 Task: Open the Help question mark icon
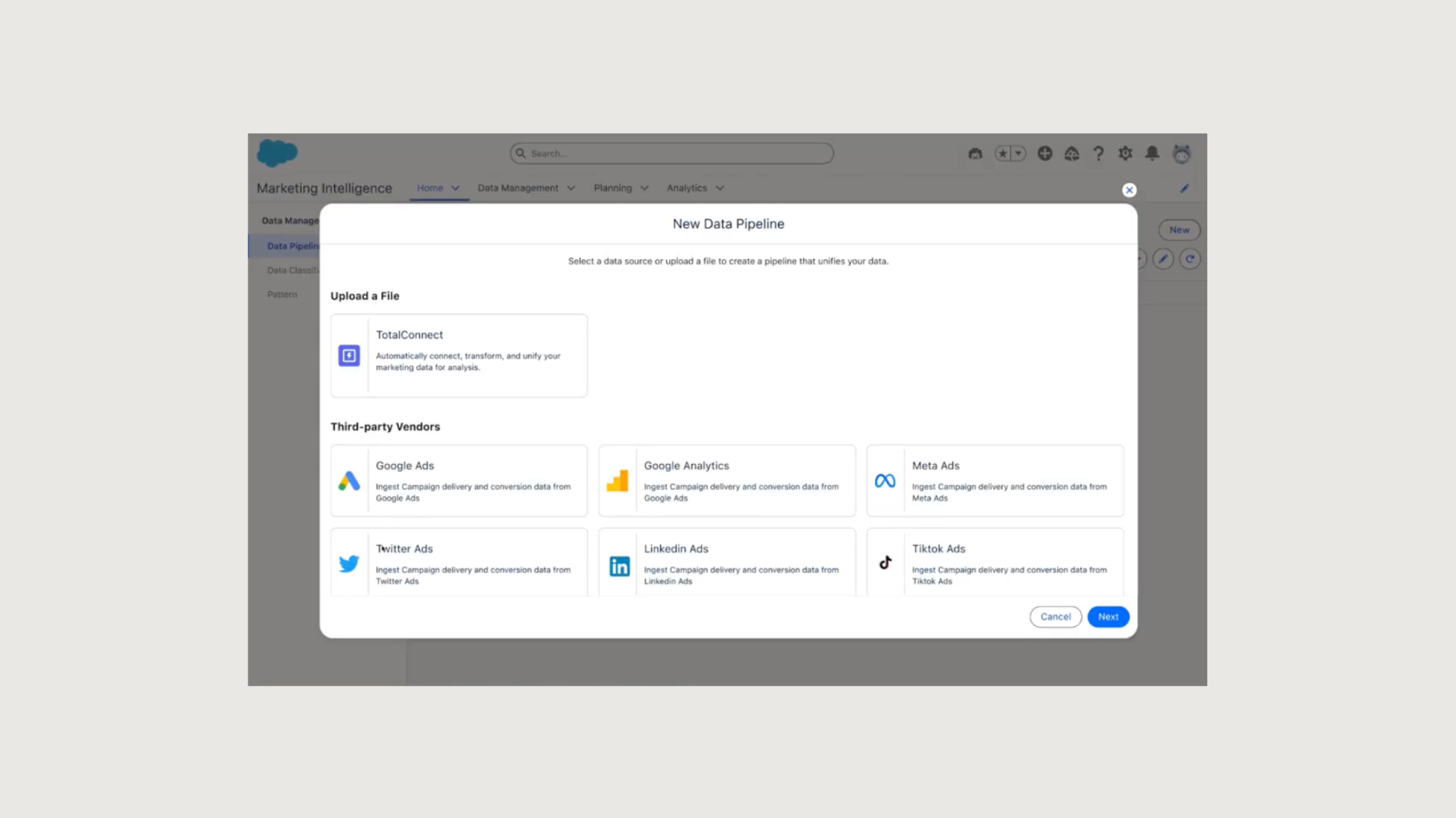pos(1098,153)
